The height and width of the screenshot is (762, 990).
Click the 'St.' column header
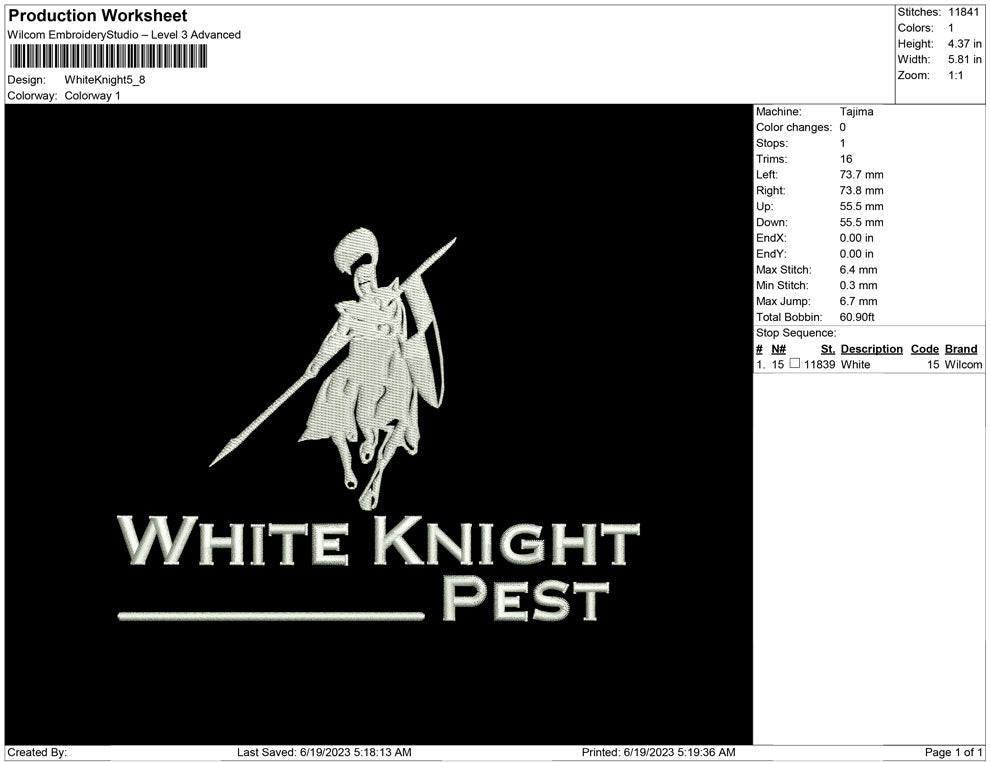pos(828,349)
